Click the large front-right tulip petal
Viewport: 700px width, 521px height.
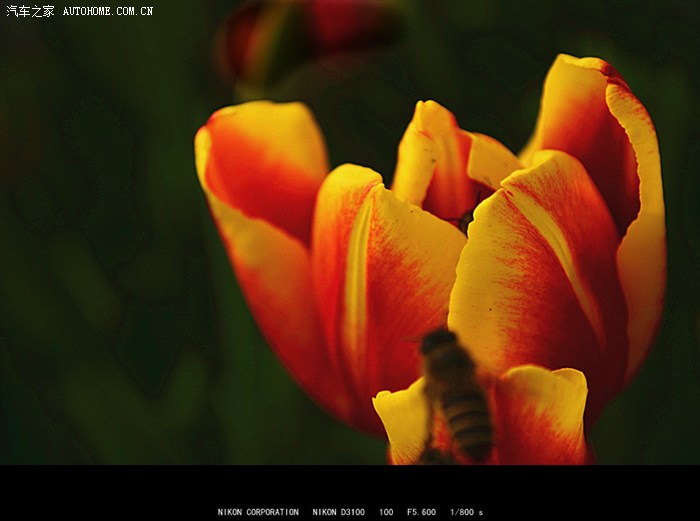click(540, 280)
